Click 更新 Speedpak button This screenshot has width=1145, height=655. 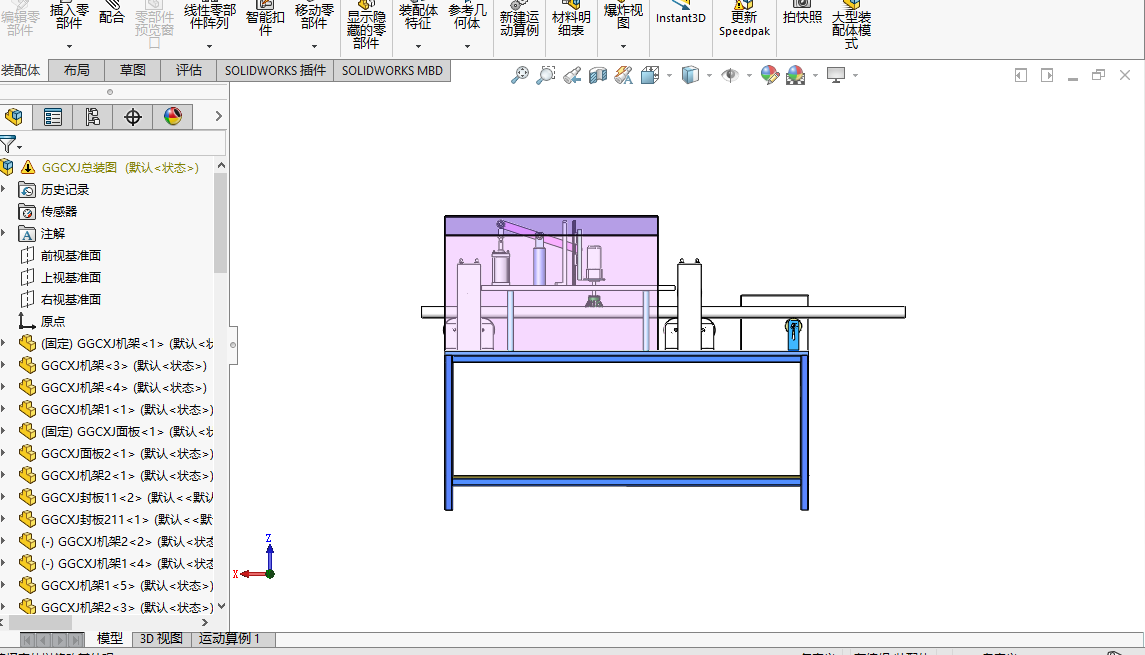click(x=744, y=19)
